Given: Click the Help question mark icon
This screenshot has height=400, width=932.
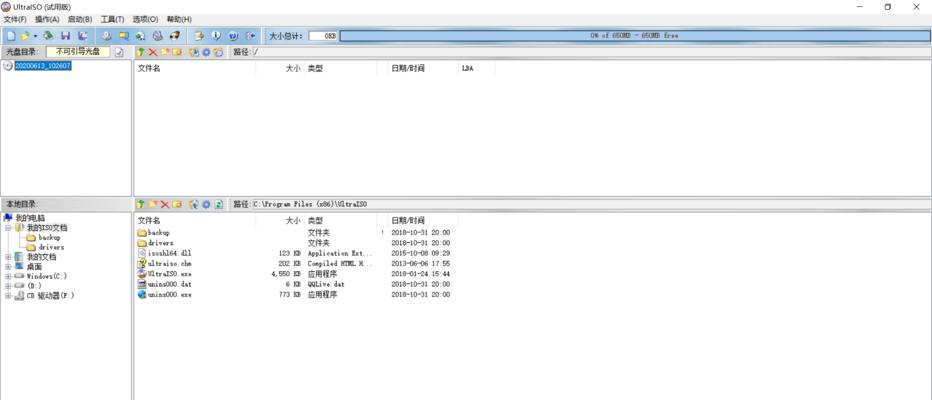Looking at the screenshot, I should point(233,36).
